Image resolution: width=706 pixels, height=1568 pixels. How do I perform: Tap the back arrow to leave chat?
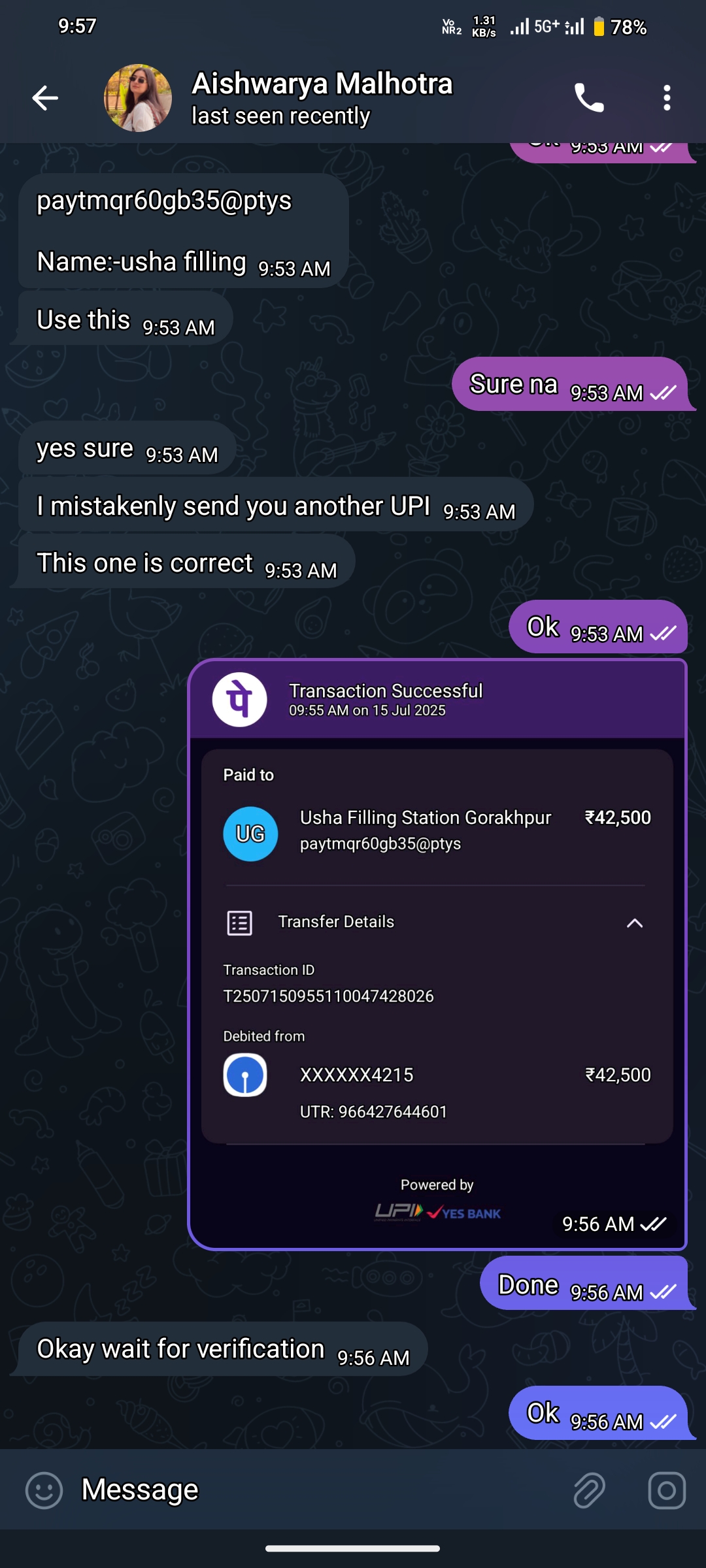pos(45,98)
